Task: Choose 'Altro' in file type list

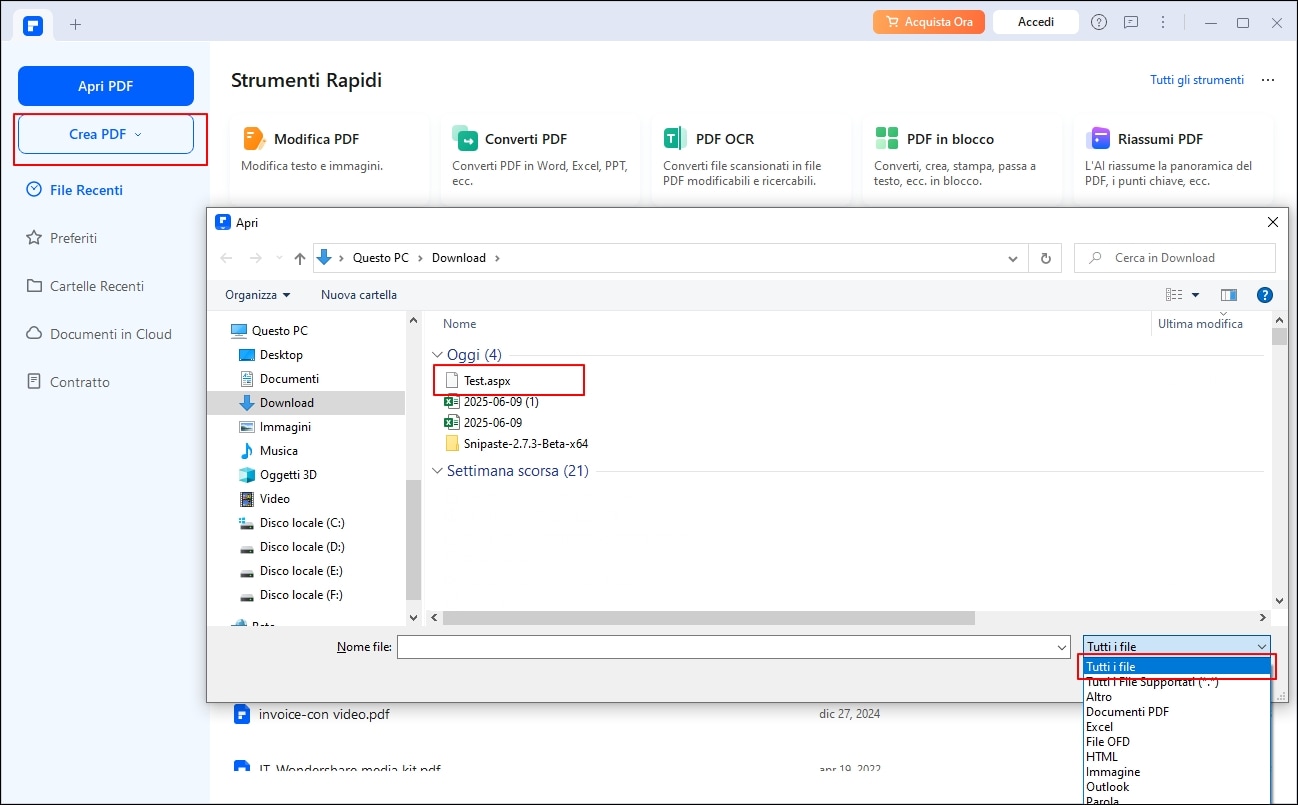Action: coord(1177,697)
